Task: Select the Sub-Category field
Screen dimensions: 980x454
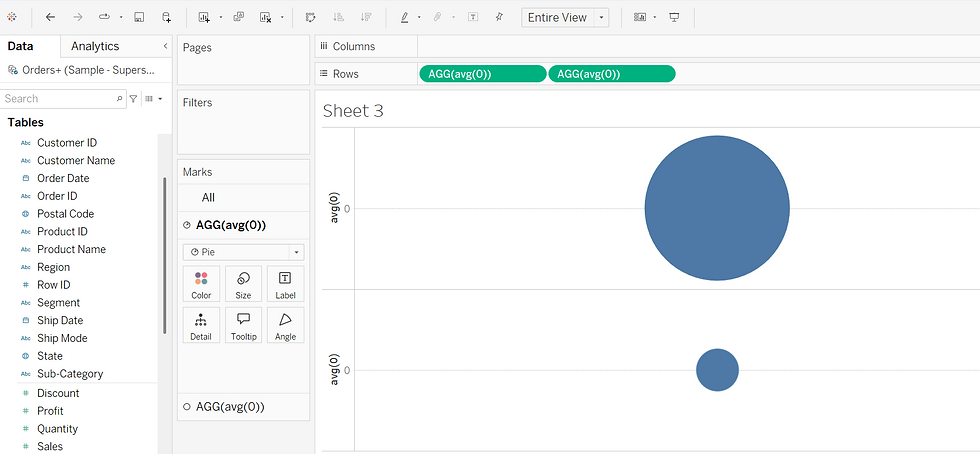Action: (70, 374)
